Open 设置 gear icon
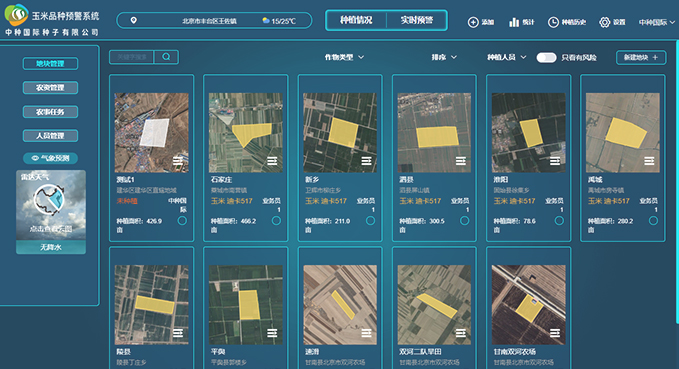 pos(605,22)
